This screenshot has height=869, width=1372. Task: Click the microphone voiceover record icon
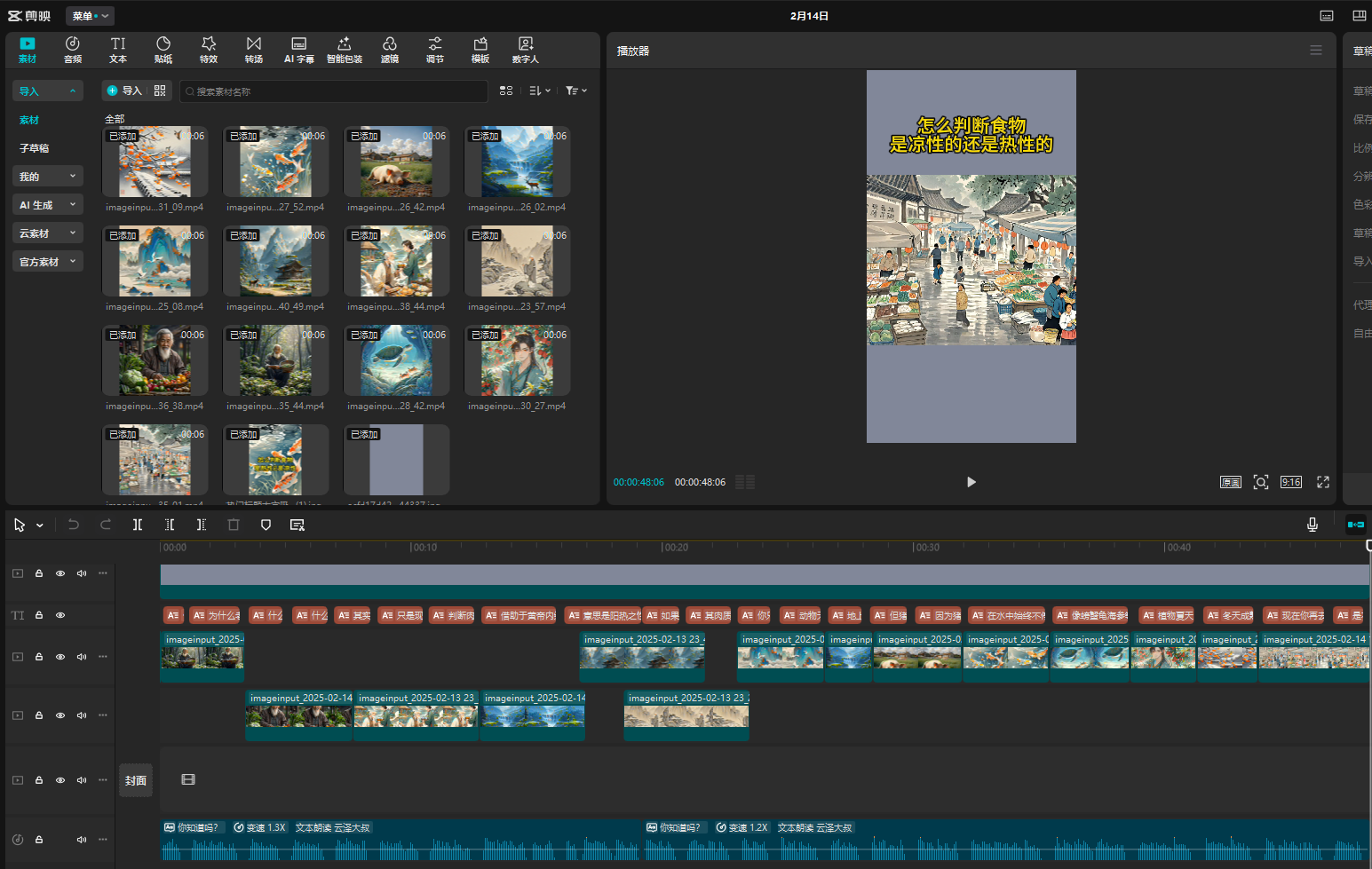pyautogui.click(x=1312, y=525)
